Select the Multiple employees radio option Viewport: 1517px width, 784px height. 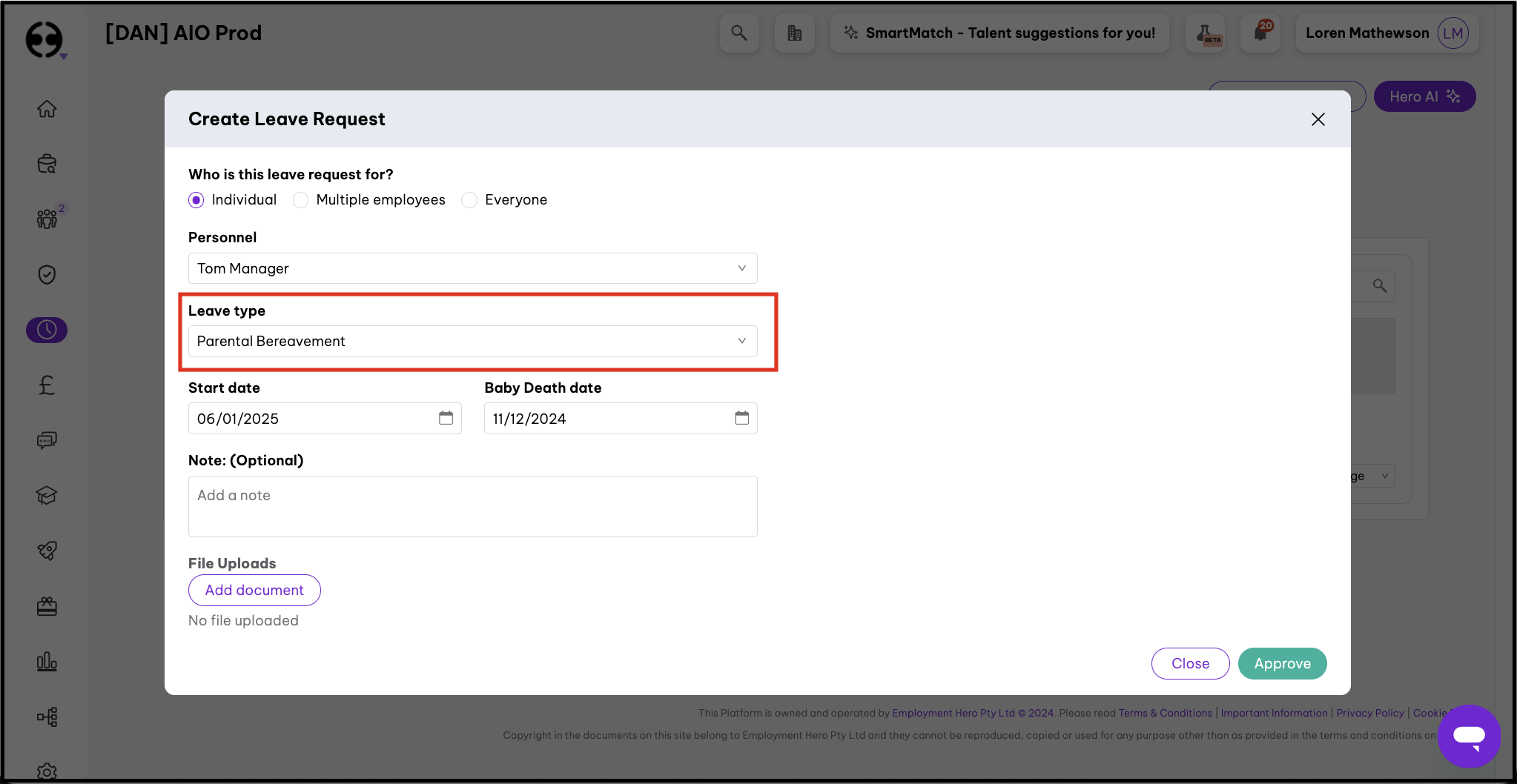pos(300,200)
